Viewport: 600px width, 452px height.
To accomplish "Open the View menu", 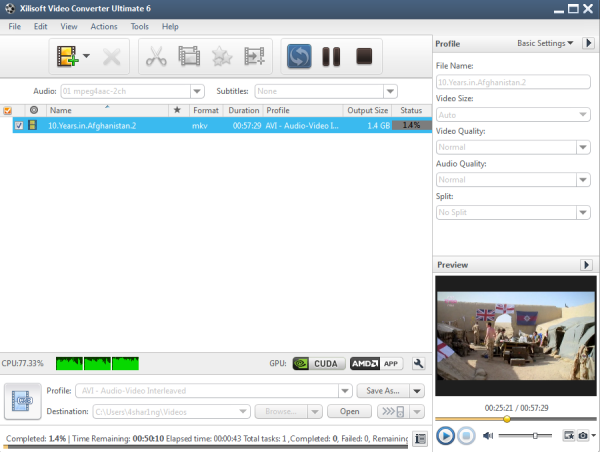I will [69, 26].
